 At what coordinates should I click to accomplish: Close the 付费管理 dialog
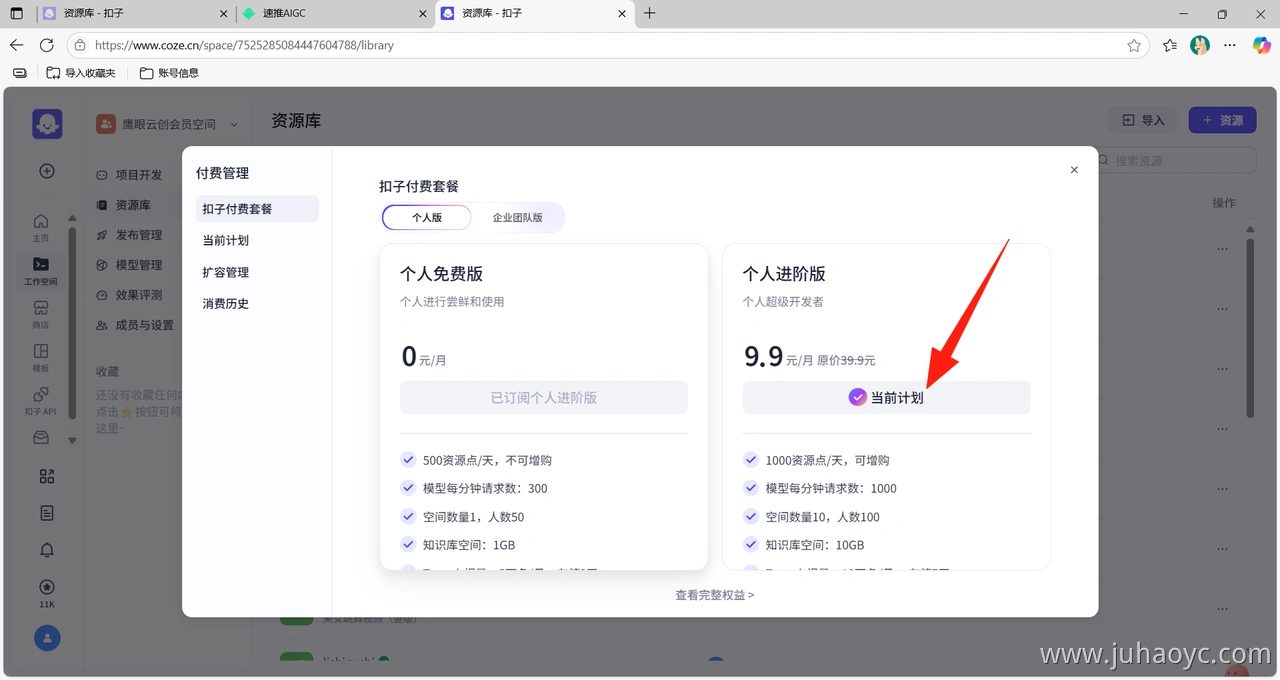(1074, 170)
